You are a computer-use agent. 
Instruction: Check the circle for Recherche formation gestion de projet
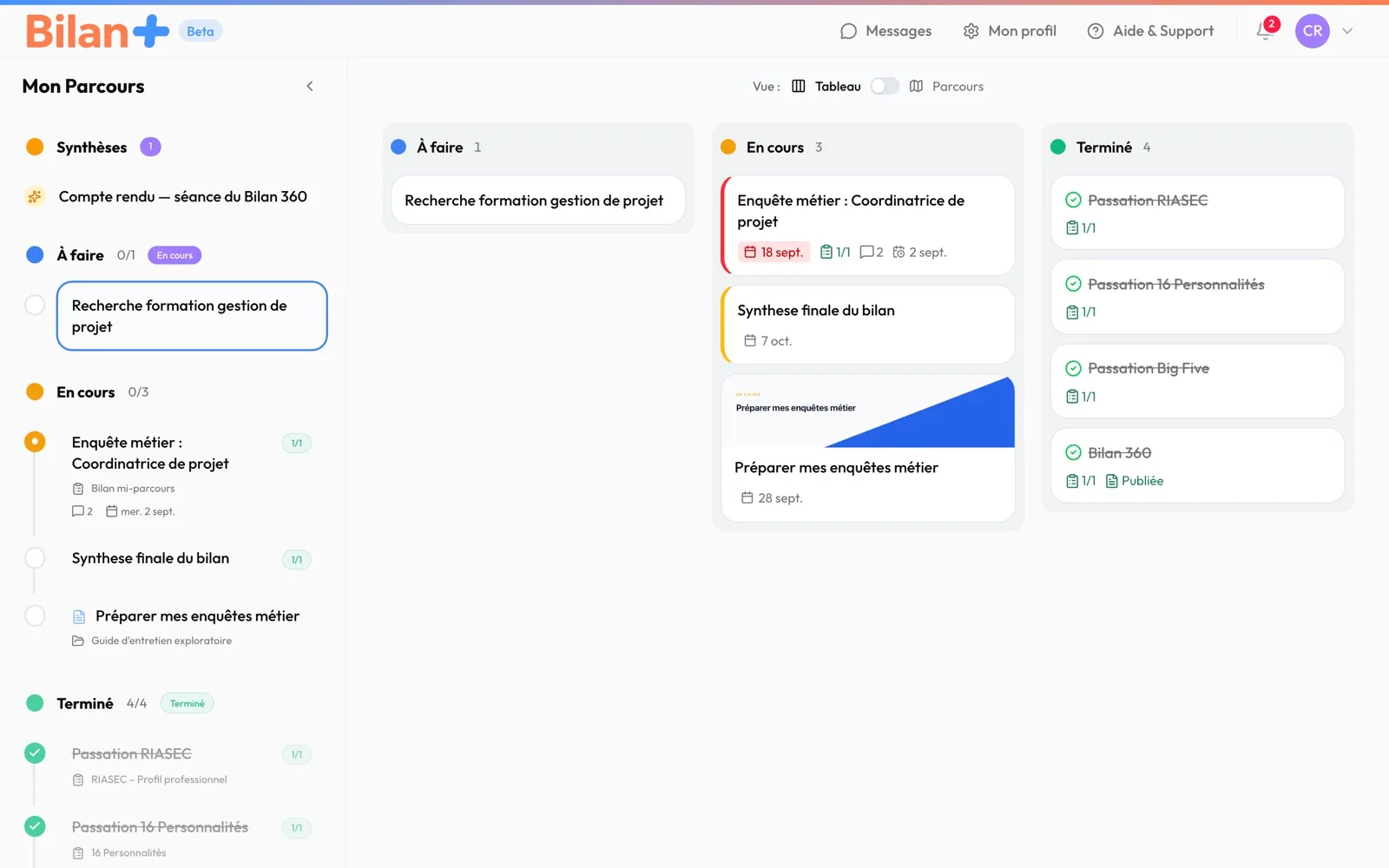(35, 305)
